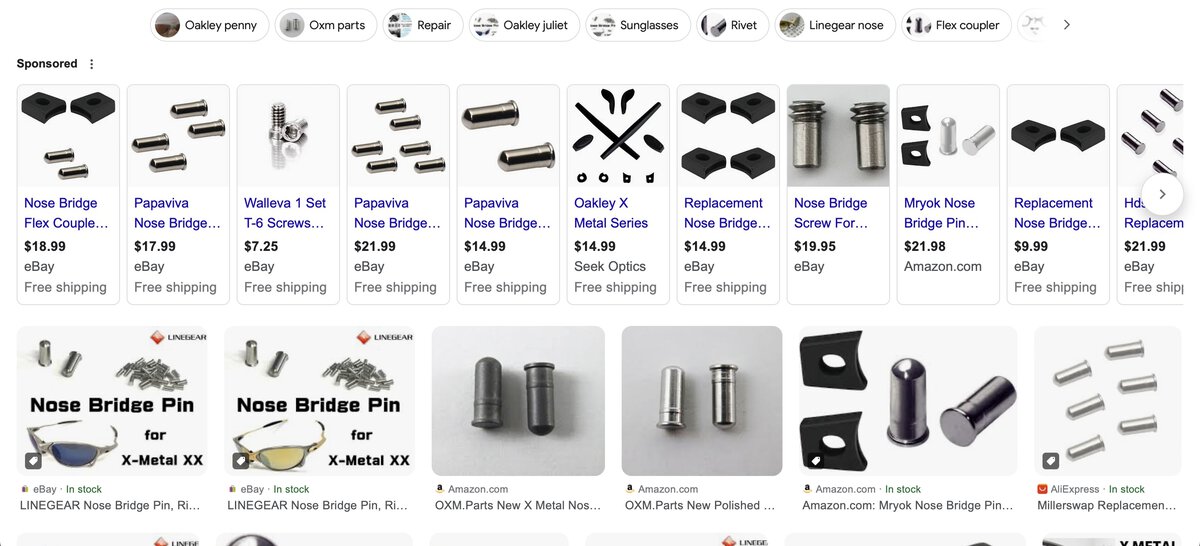Click price tag icon on blue-lens LINEGEAR image
The image size is (1200, 546).
point(34,461)
